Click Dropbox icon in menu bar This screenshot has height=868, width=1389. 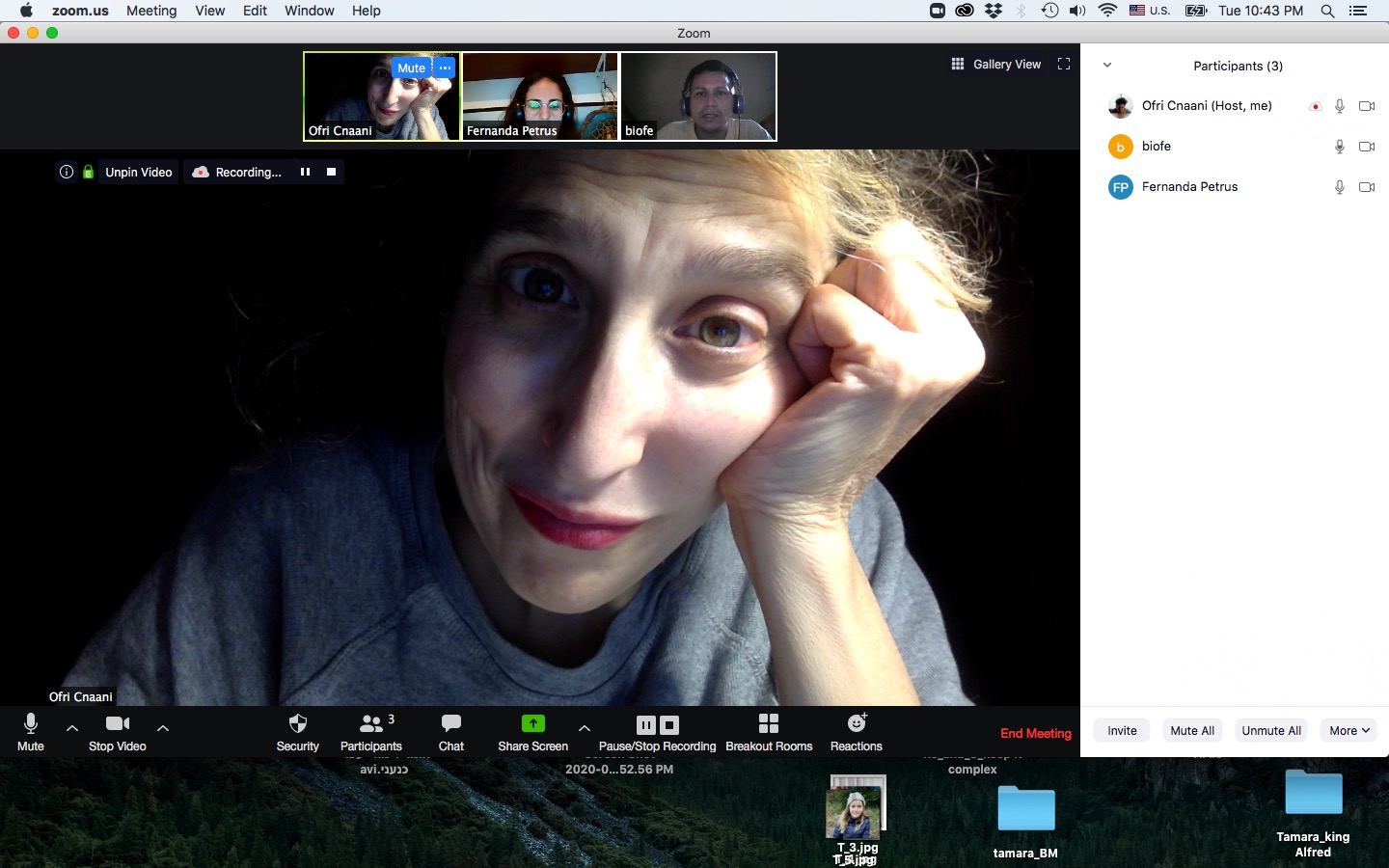[993, 11]
